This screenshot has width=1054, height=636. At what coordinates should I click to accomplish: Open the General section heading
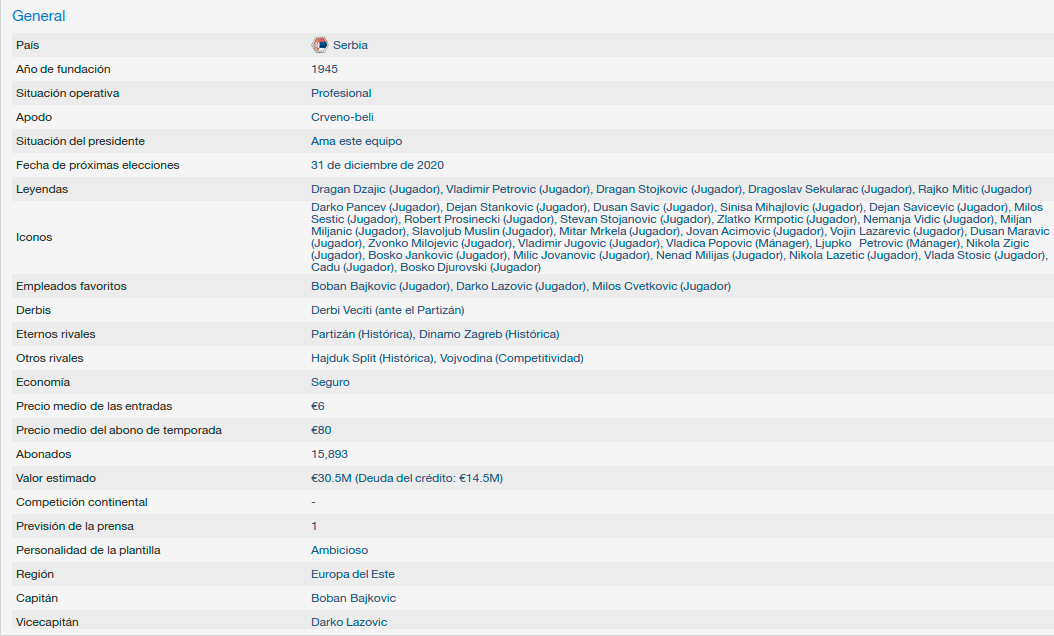39,16
